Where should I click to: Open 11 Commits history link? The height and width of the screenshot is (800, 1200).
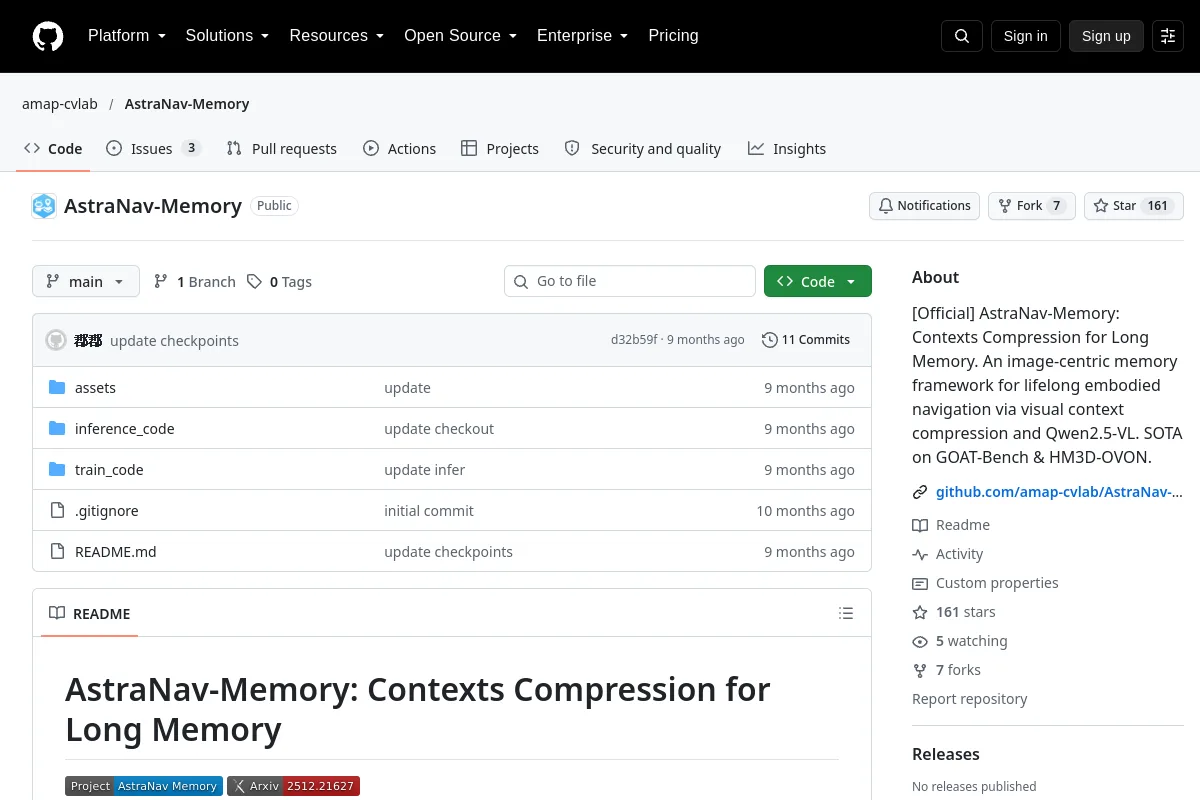coord(806,340)
